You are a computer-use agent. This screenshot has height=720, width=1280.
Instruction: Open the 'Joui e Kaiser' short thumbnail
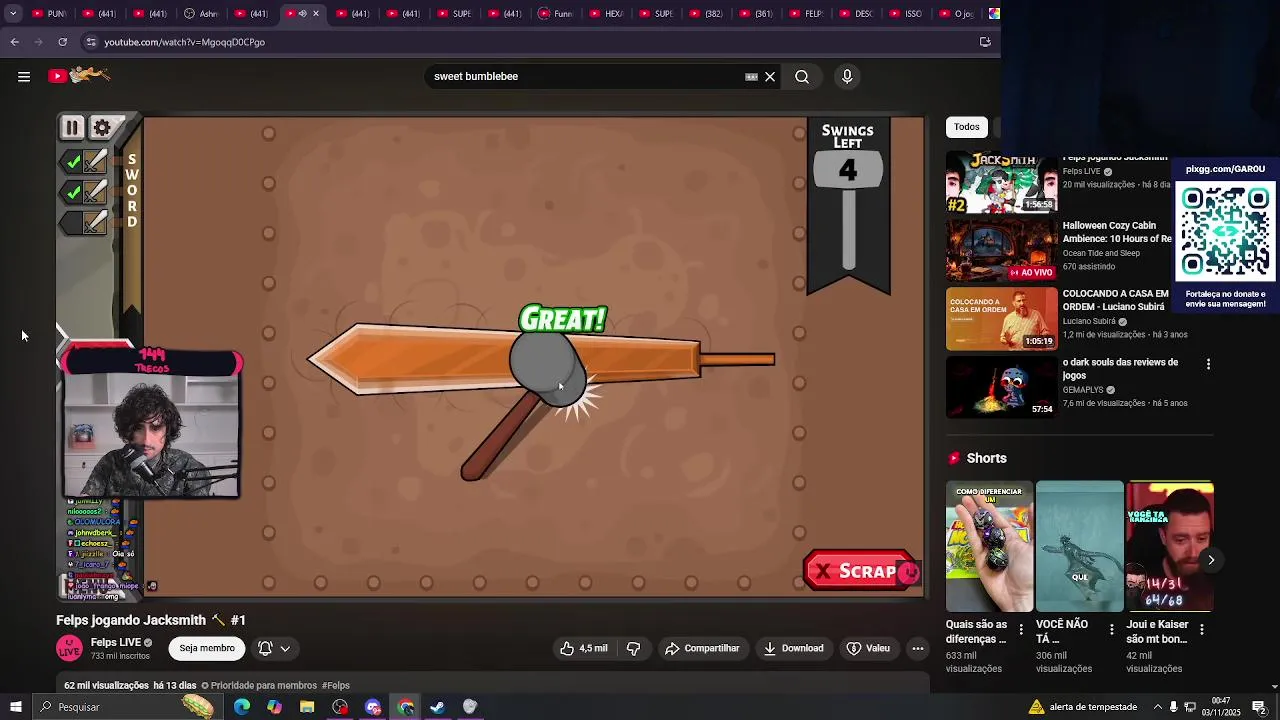1170,546
